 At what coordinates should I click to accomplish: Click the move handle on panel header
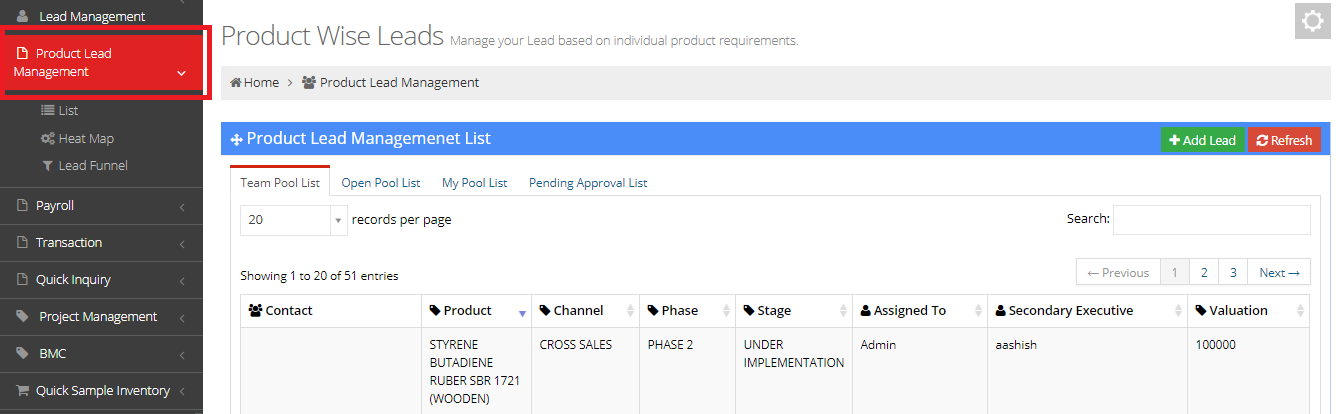tap(237, 140)
